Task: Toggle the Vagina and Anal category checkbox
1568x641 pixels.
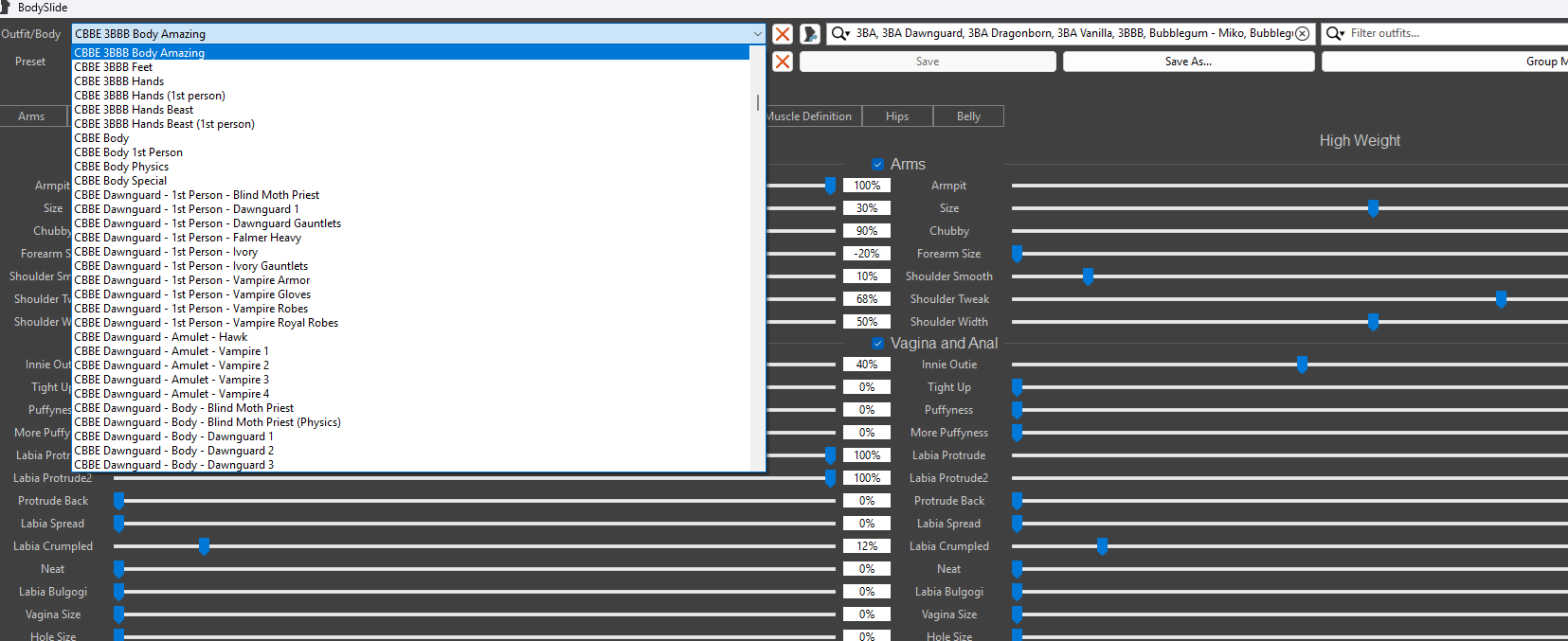Action: point(878,343)
